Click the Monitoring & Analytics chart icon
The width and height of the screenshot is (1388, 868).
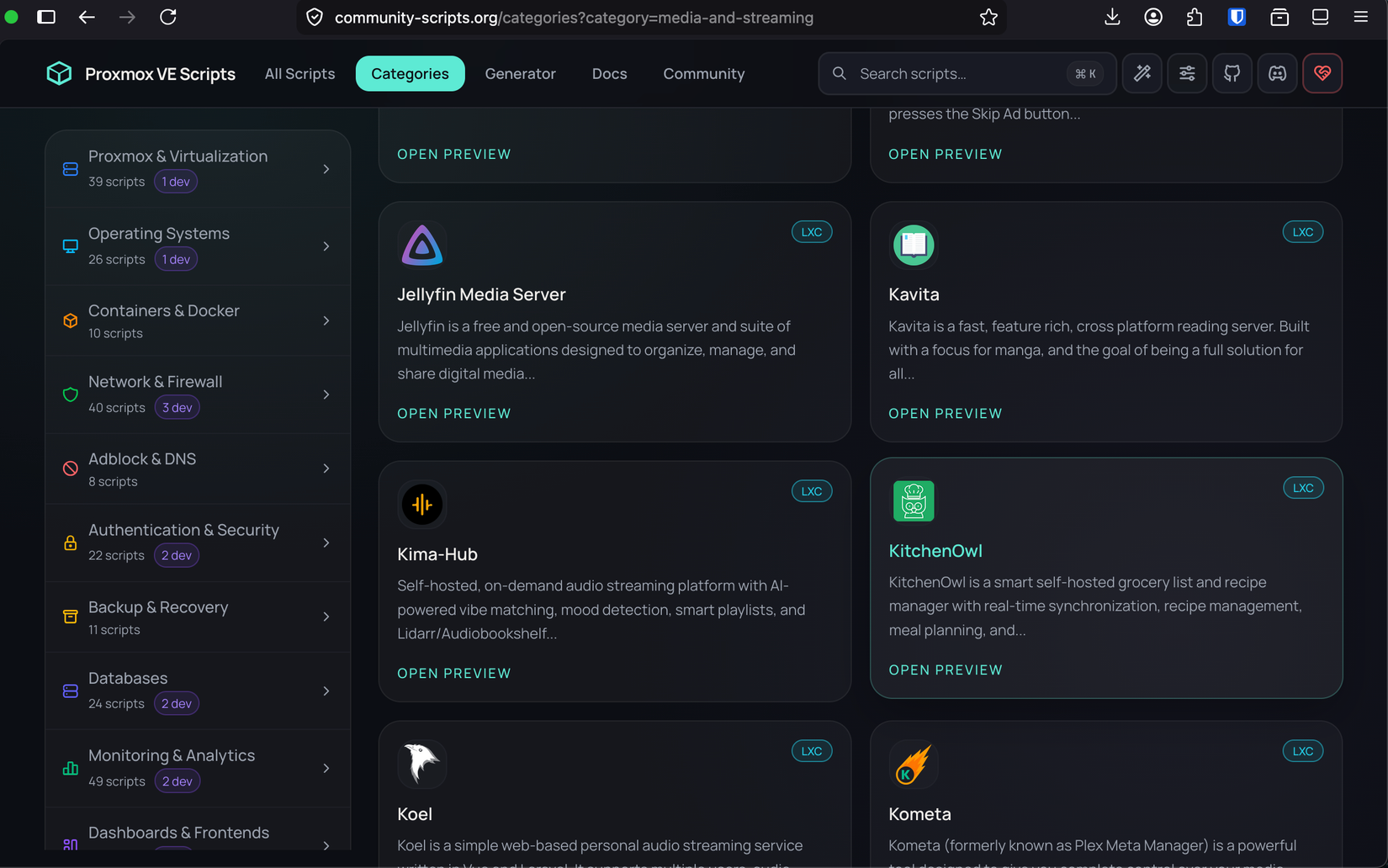pyautogui.click(x=71, y=768)
